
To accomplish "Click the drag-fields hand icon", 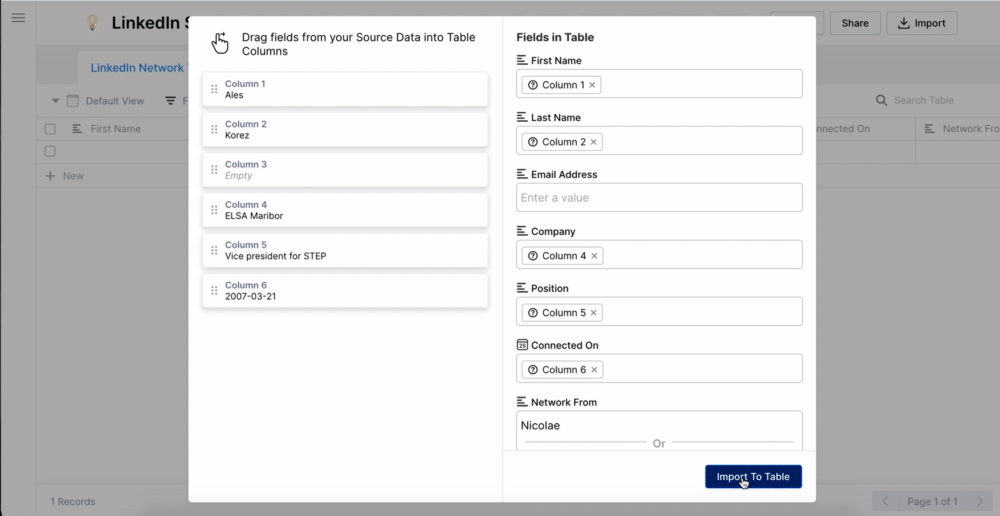I will coord(220,43).
